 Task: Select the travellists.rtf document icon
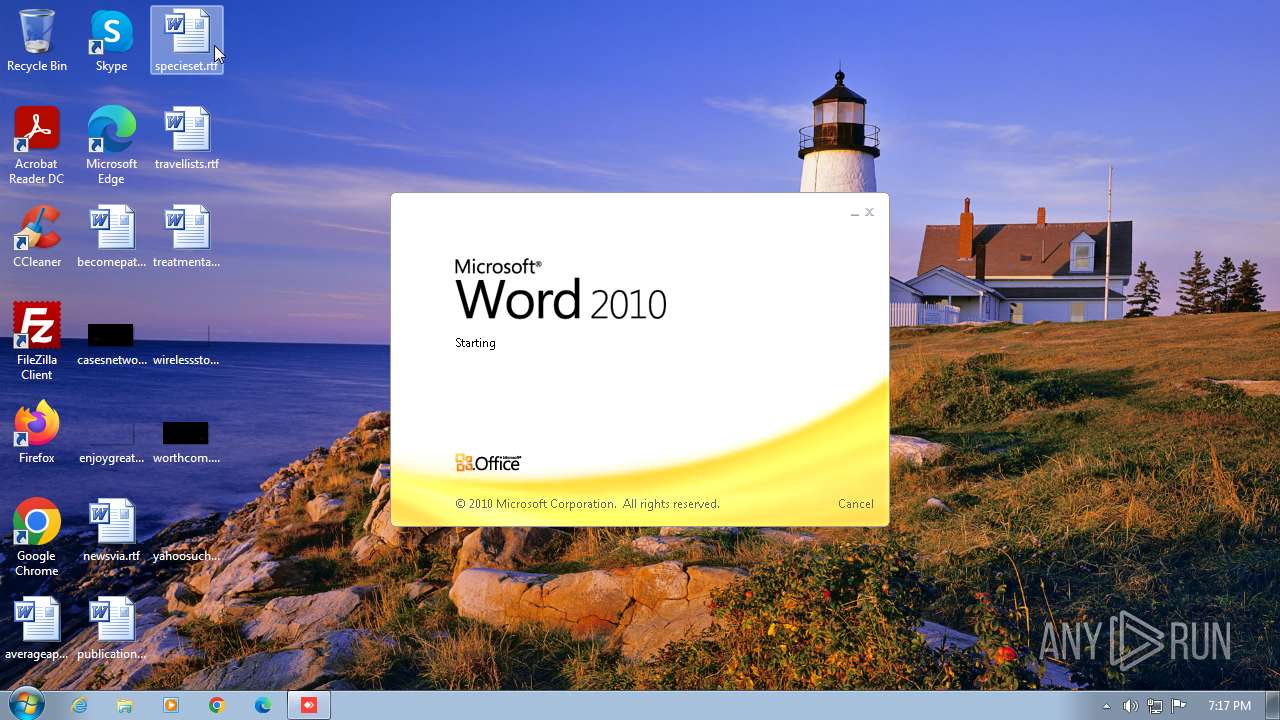[187, 138]
